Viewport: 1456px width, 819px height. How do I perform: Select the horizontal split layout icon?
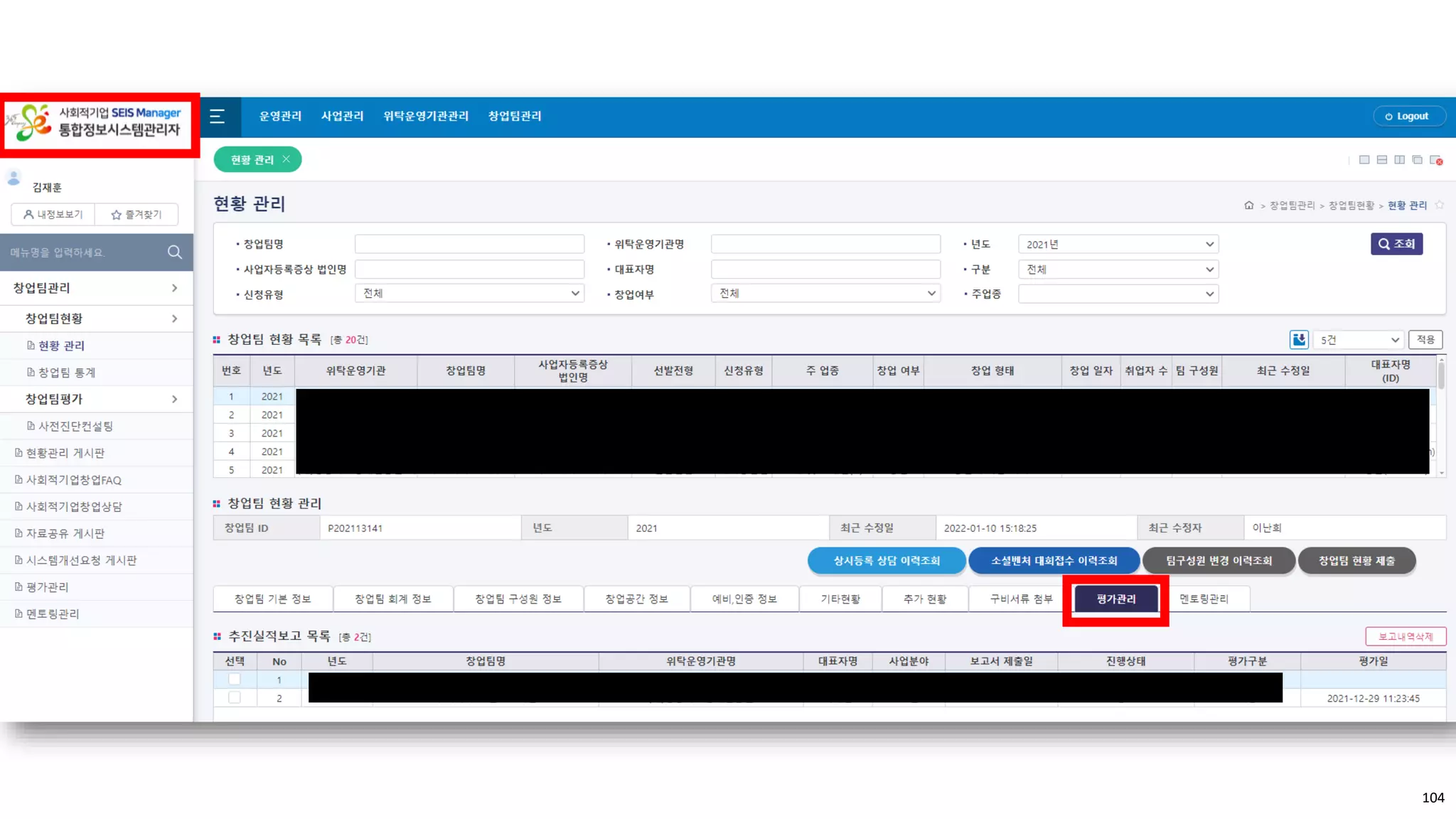click(x=1381, y=160)
